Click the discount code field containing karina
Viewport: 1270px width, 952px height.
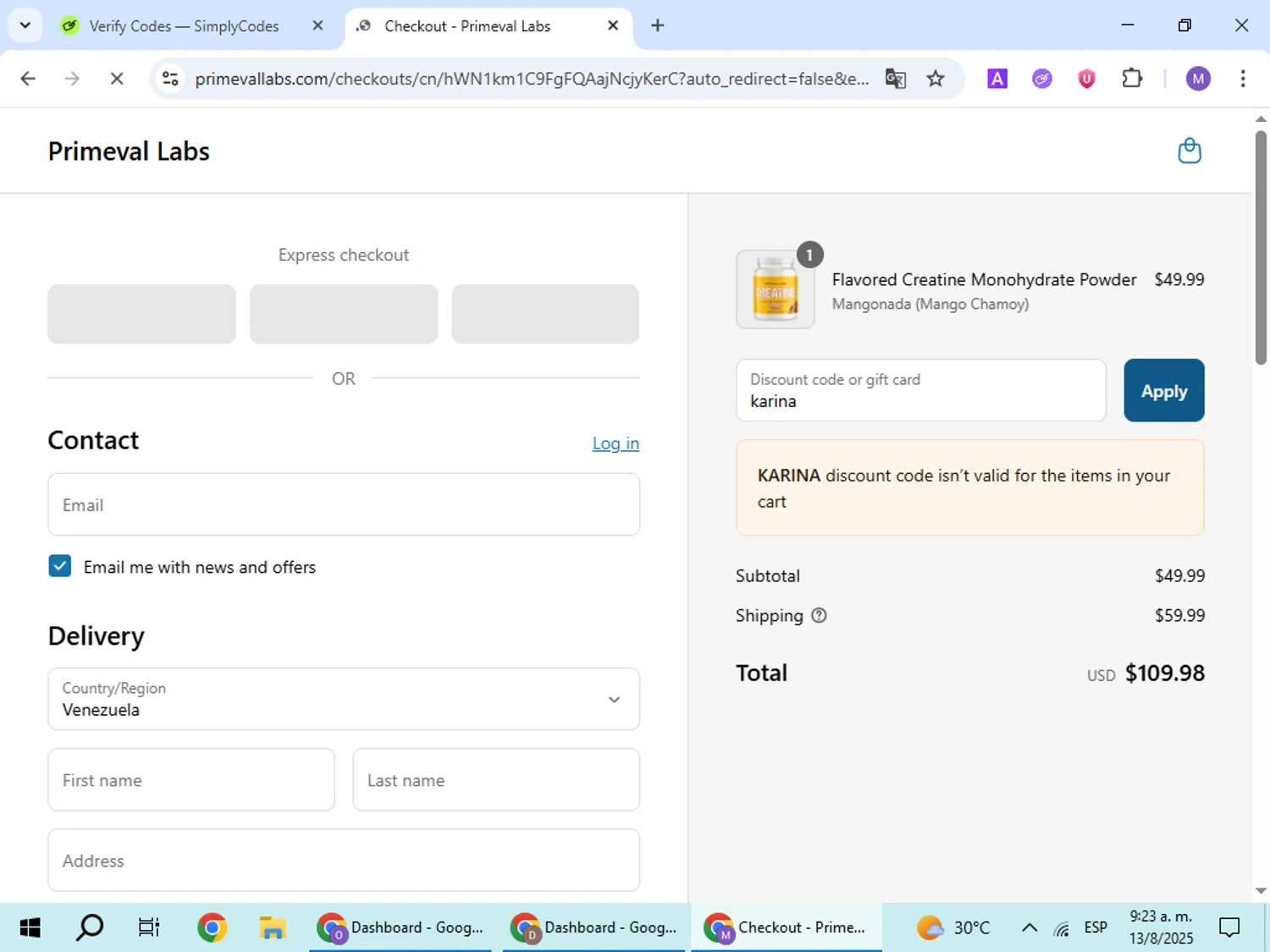(921, 390)
